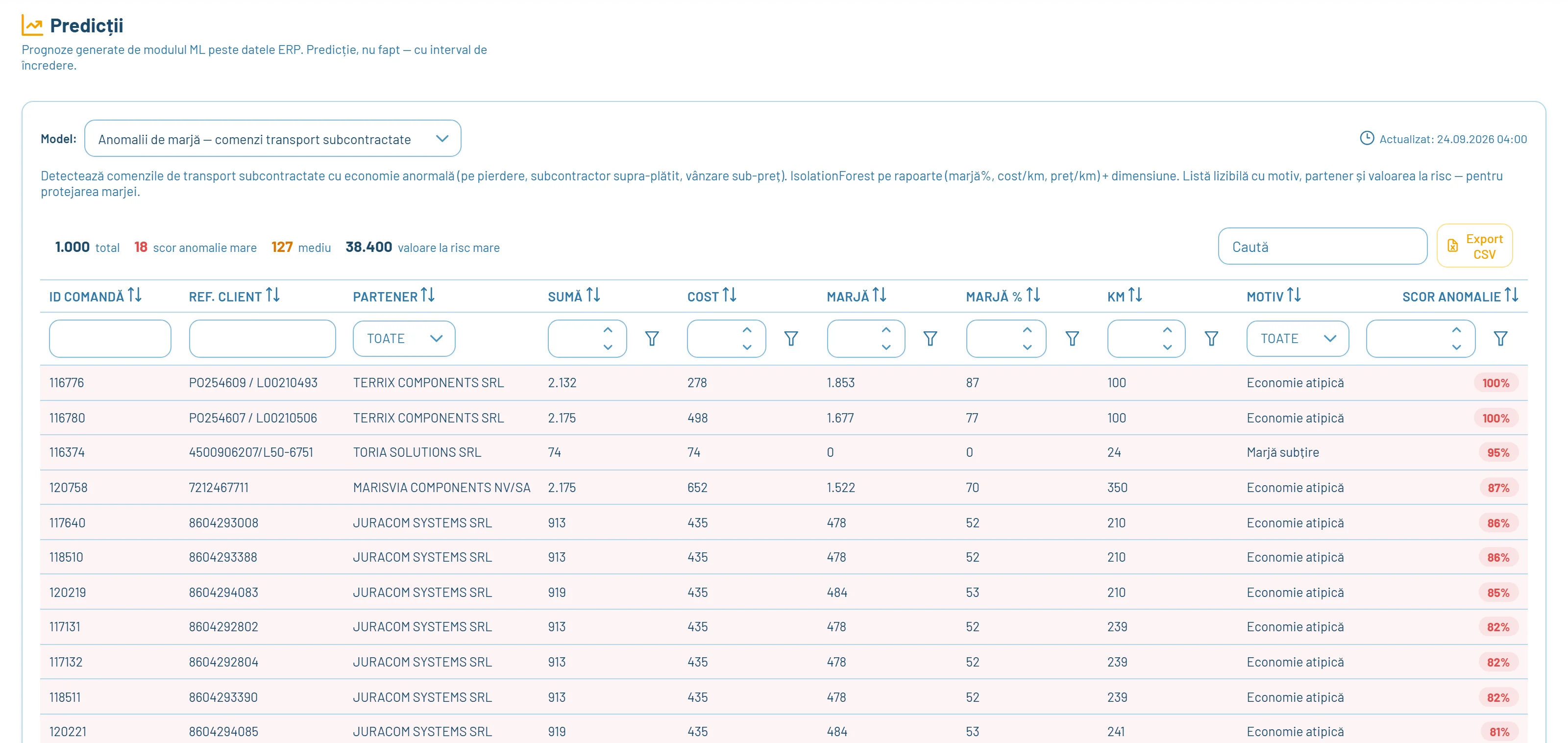Open the Model selection dropdown
Image resolution: width=1568 pixels, height=743 pixels.
click(x=273, y=139)
